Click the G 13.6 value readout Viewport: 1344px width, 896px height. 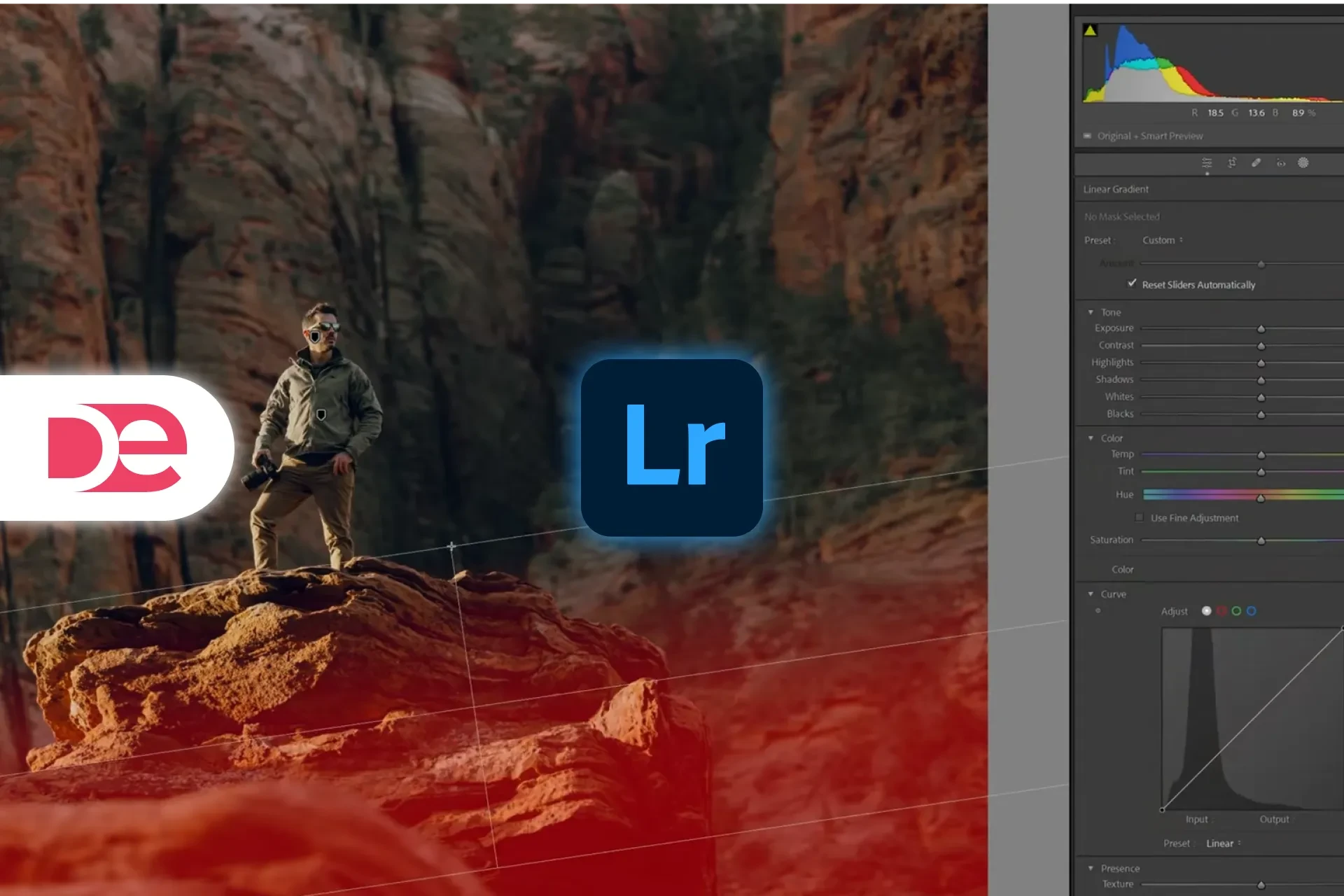(1248, 113)
